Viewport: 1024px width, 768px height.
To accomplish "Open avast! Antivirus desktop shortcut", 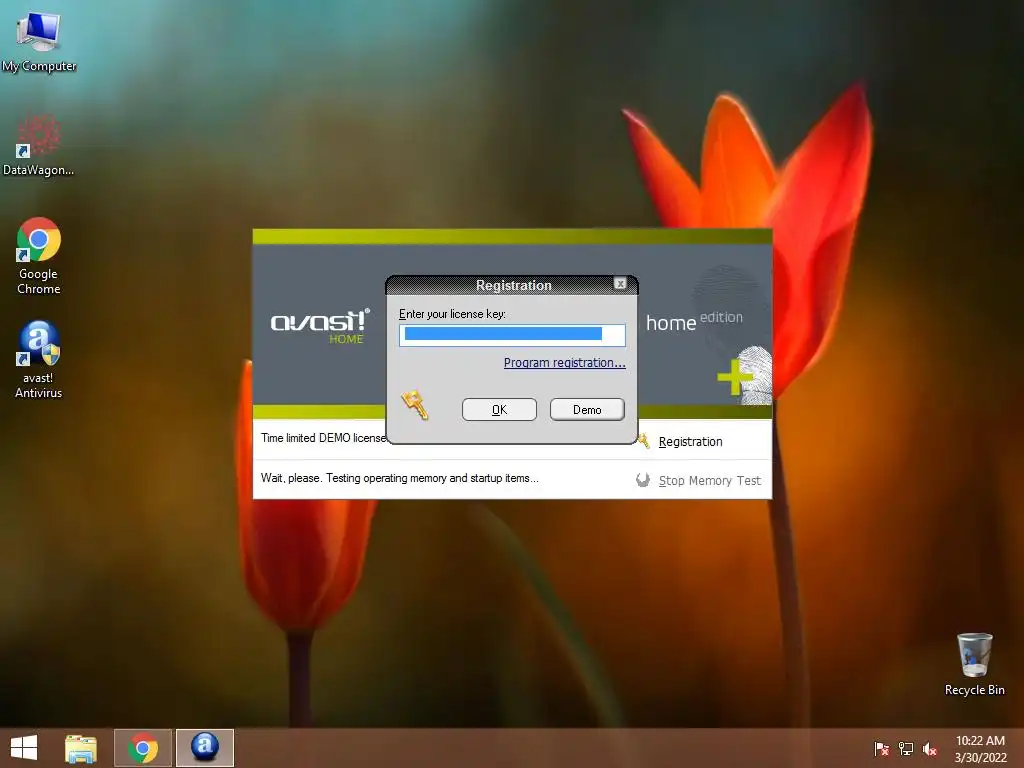I will click(x=39, y=360).
